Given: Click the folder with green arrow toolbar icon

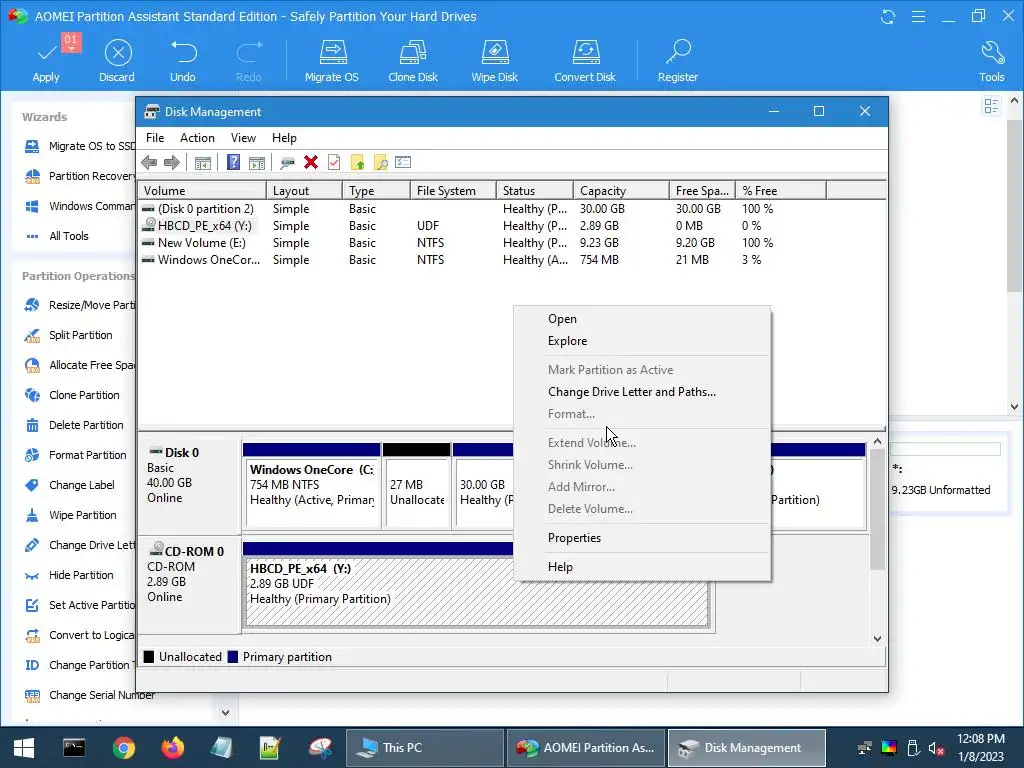Looking at the screenshot, I should [357, 163].
